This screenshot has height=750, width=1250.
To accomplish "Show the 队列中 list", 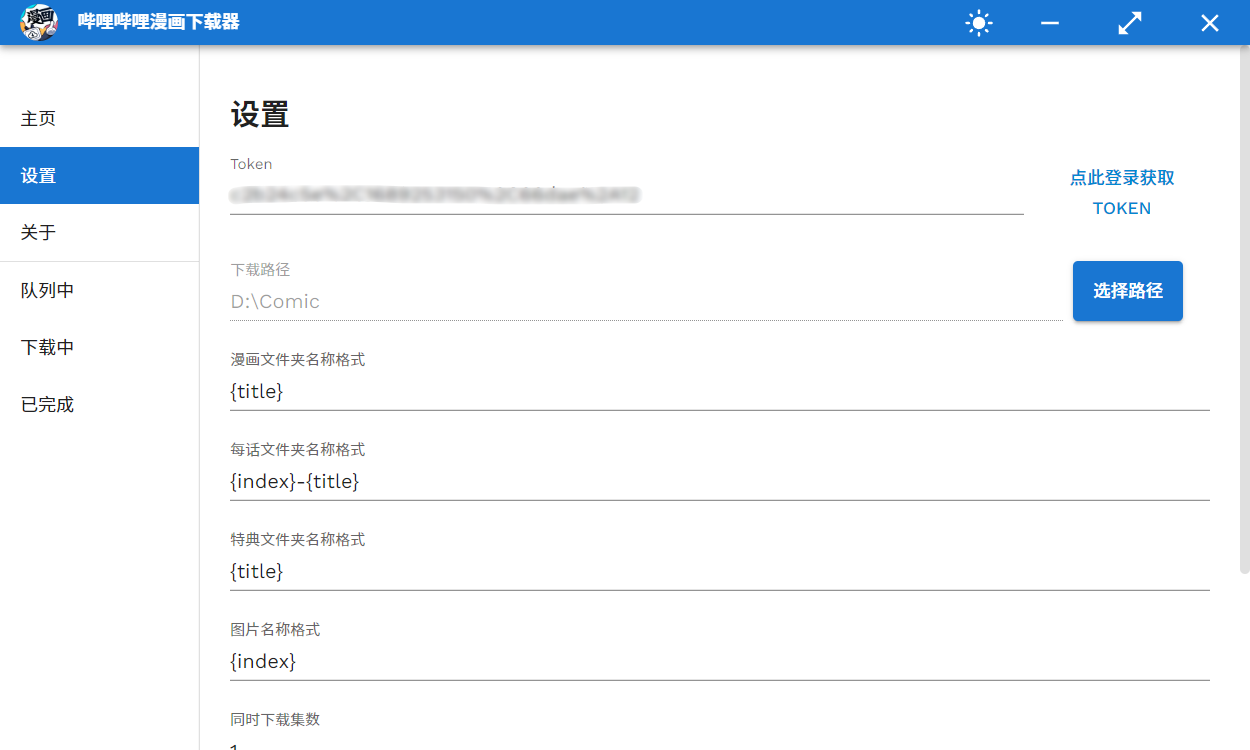I will click(99, 291).
